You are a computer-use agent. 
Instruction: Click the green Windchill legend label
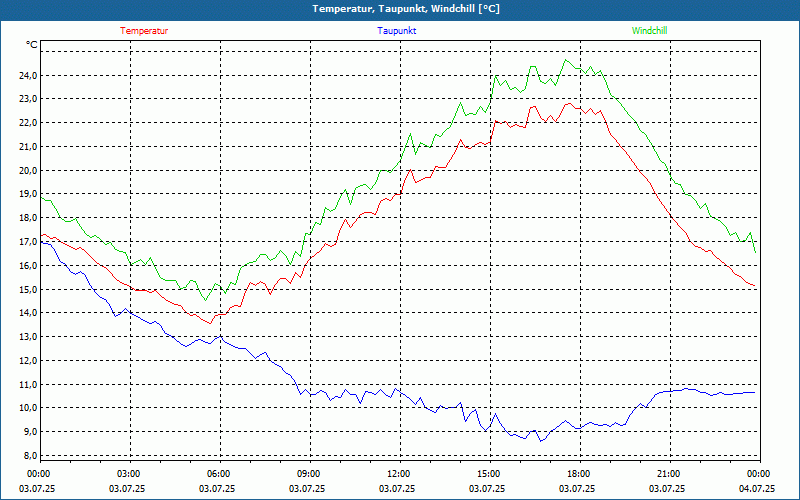pyautogui.click(x=649, y=31)
